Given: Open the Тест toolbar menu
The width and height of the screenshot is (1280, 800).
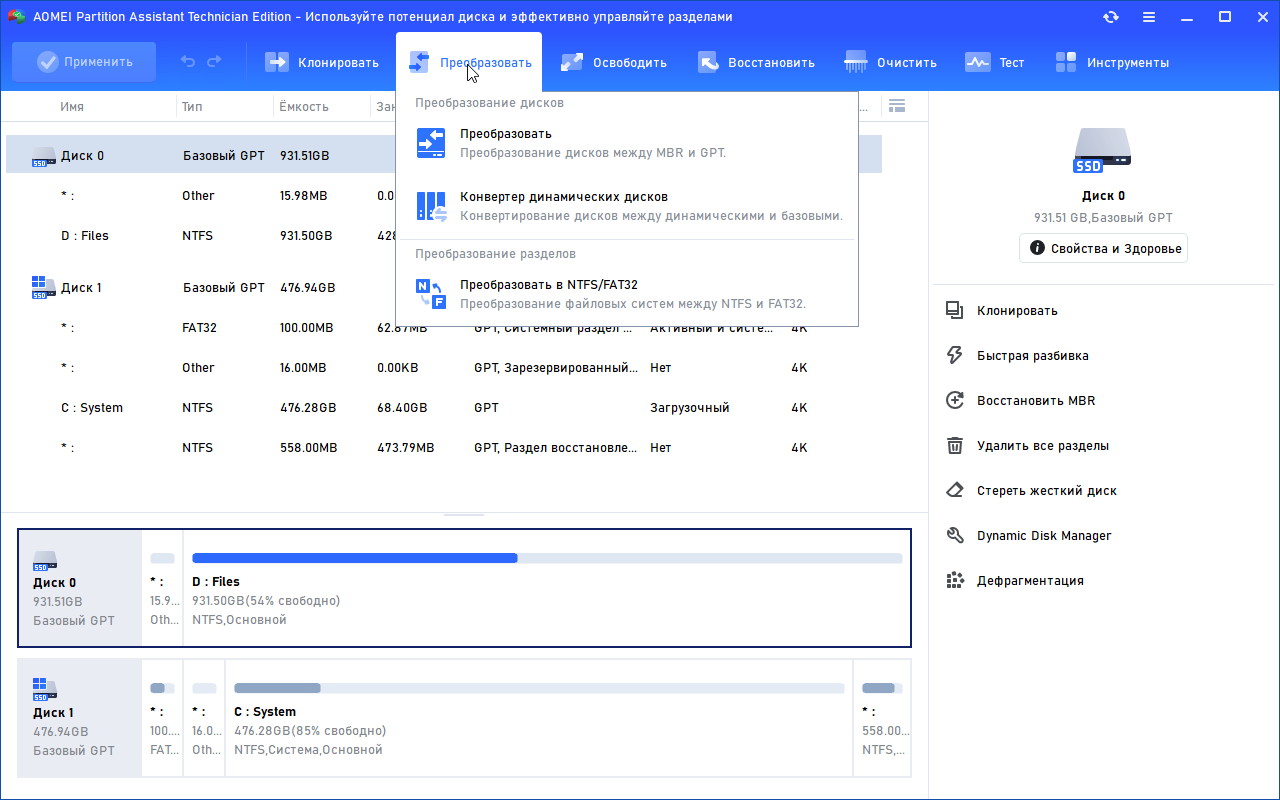Looking at the screenshot, I should click(995, 62).
